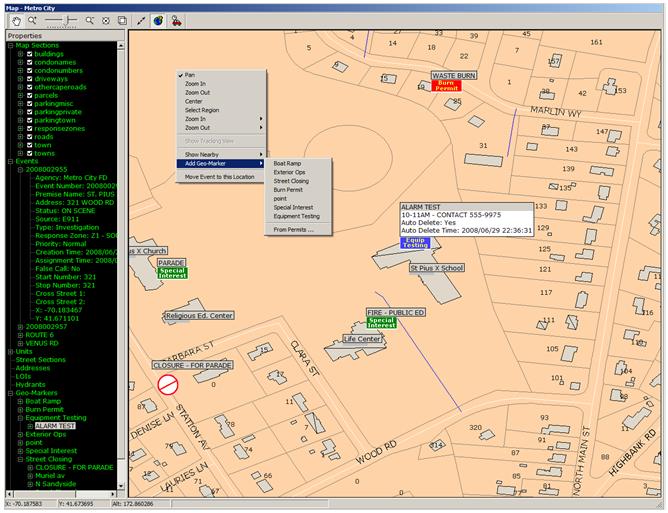Click the zoom out magnifier icon
Viewport: 668px width, 513px height.
click(x=89, y=20)
